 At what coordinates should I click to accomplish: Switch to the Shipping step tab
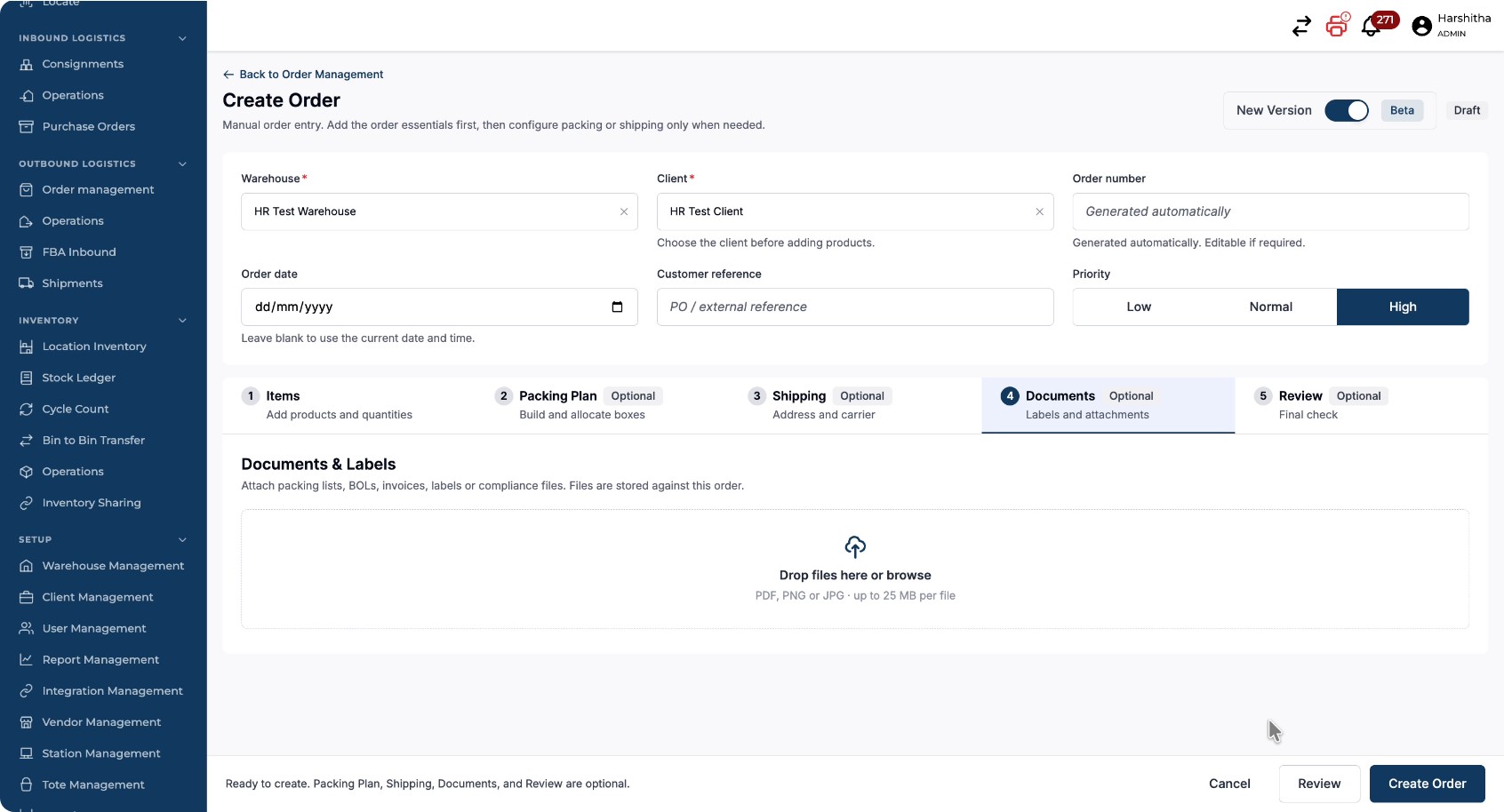click(x=855, y=405)
